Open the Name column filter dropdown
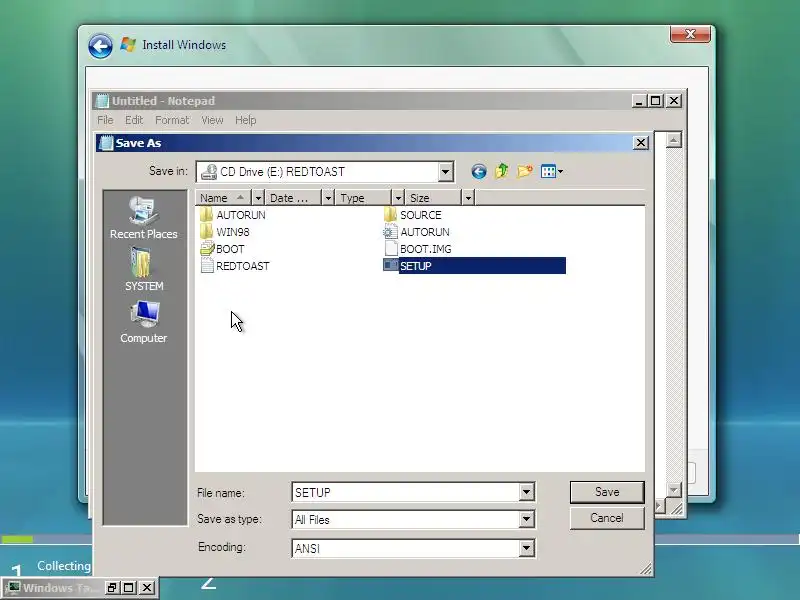Image resolution: width=800 pixels, height=600 pixels. [x=258, y=197]
